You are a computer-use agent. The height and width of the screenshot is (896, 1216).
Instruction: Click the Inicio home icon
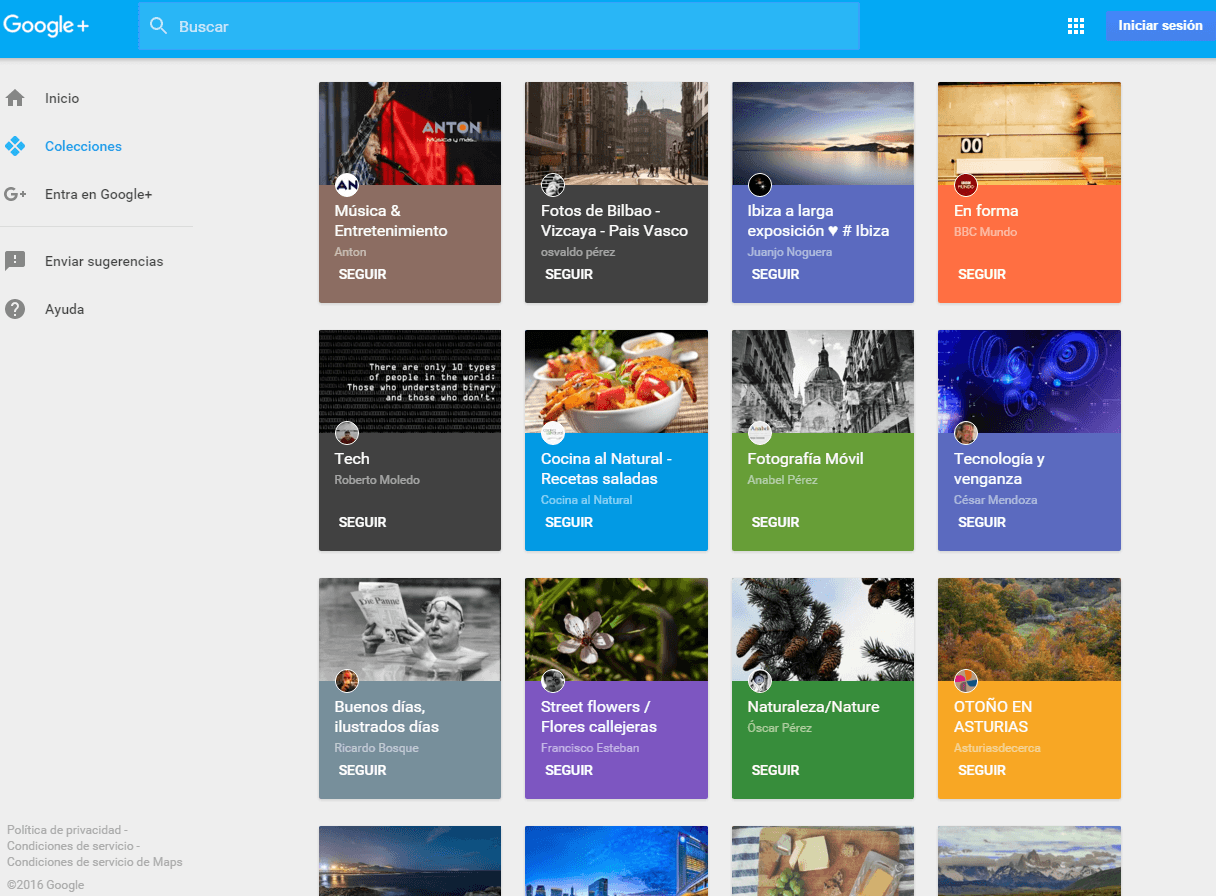tap(15, 98)
